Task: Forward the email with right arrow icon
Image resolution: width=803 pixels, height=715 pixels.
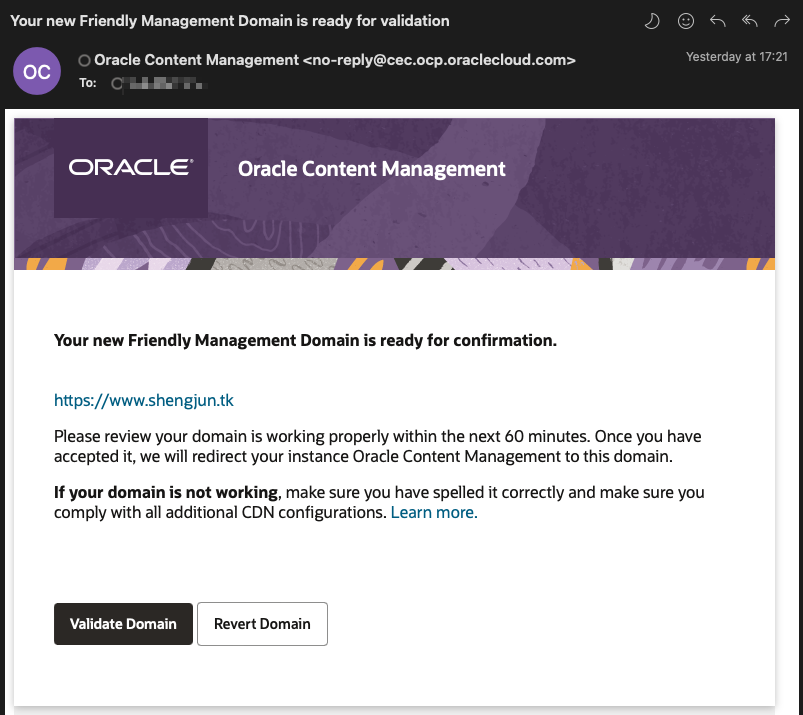Action: tap(782, 21)
